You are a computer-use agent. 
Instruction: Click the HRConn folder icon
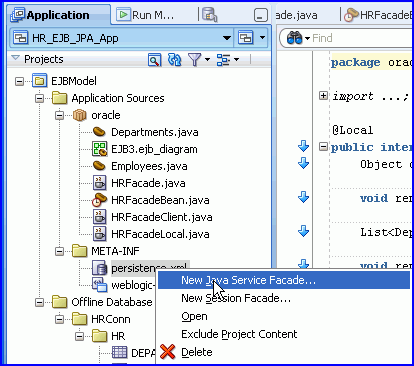80,319
